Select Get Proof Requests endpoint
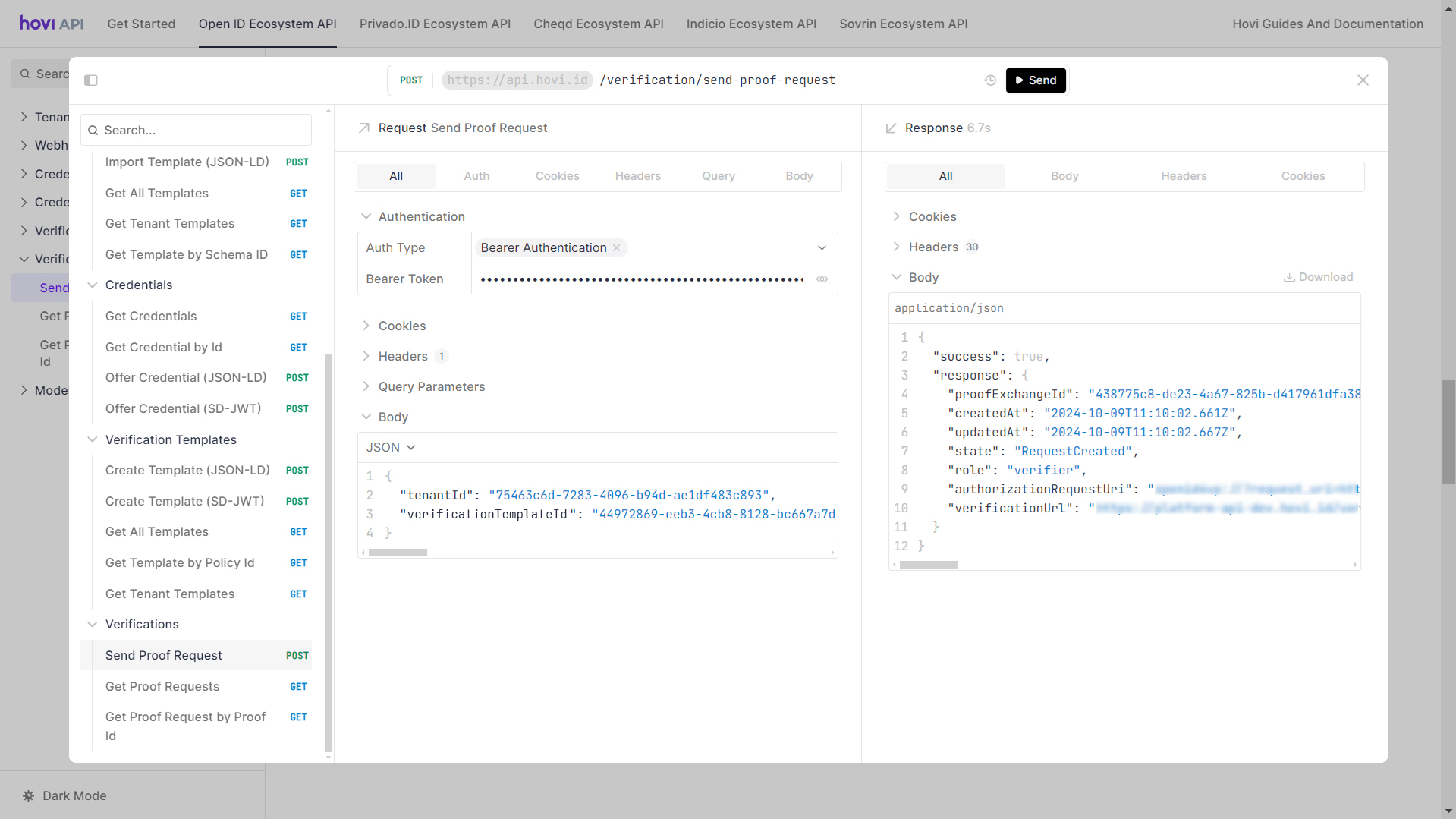This screenshot has width=1456, height=819. pyautogui.click(x=162, y=686)
